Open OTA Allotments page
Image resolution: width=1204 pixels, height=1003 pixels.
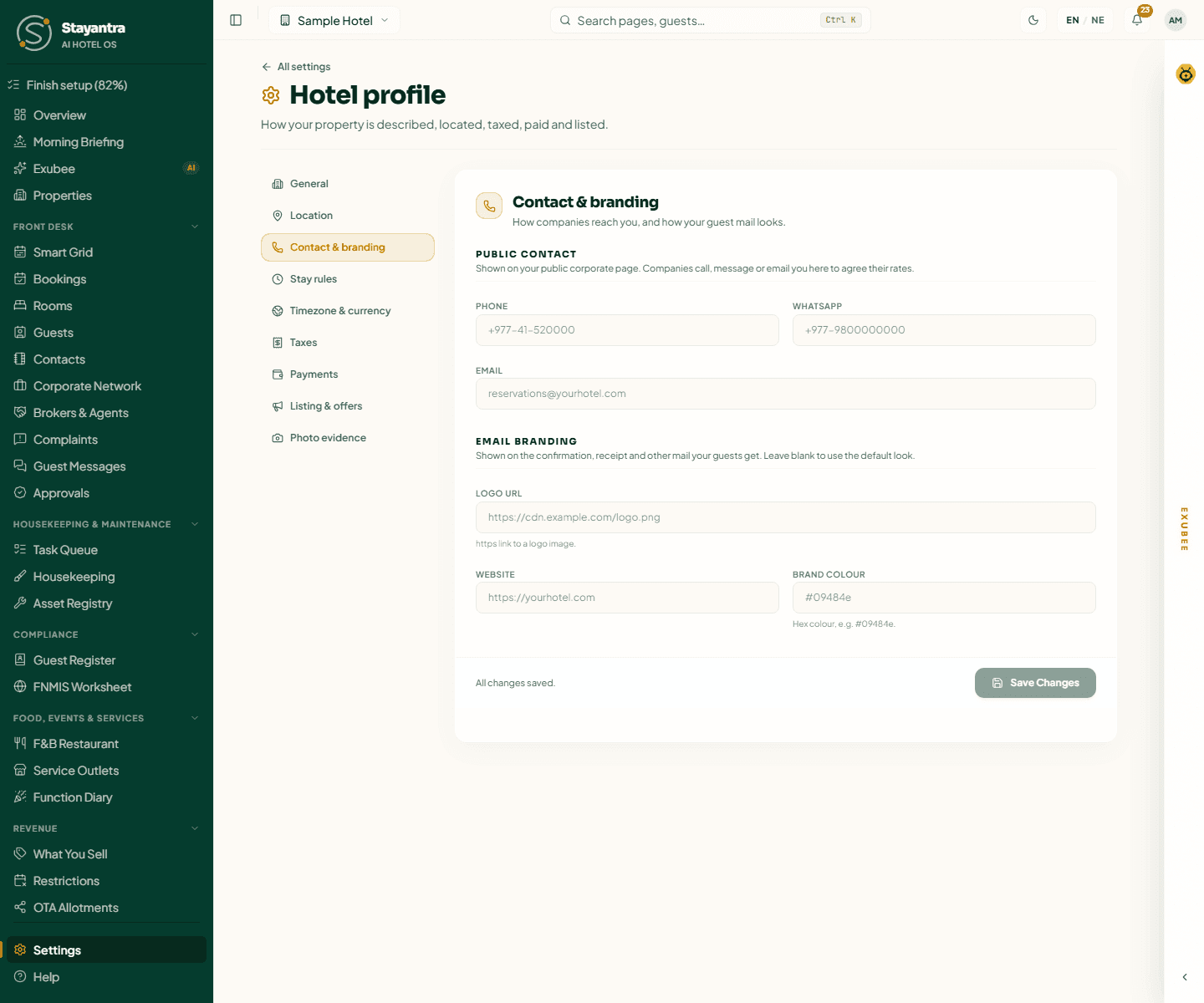(x=106, y=908)
